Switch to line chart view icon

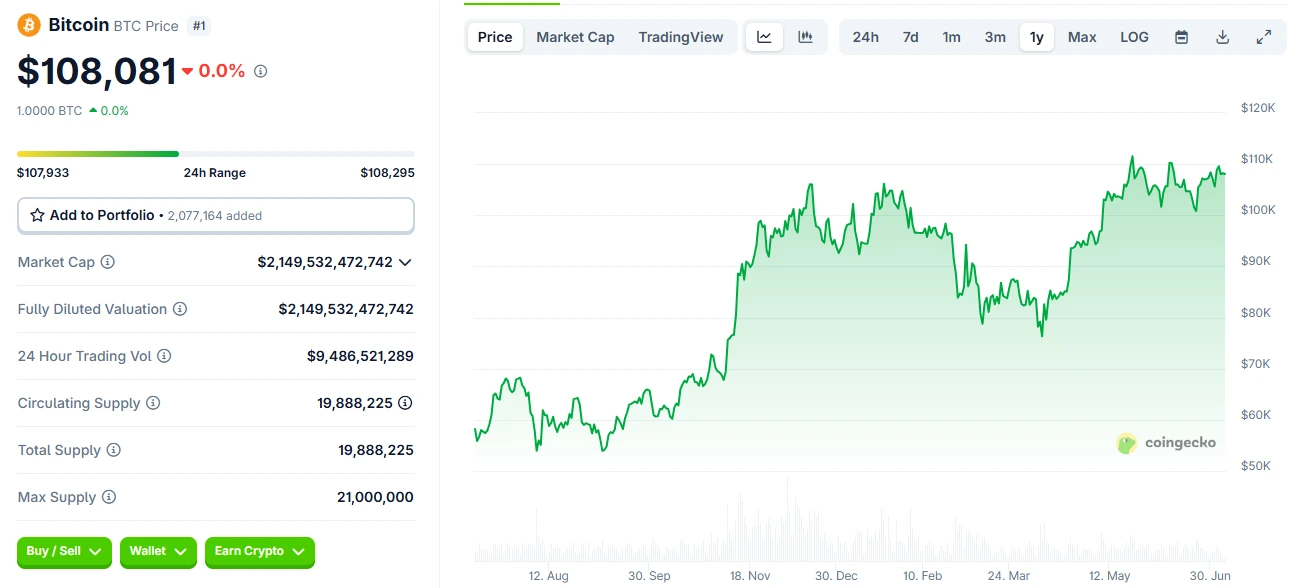[764, 37]
